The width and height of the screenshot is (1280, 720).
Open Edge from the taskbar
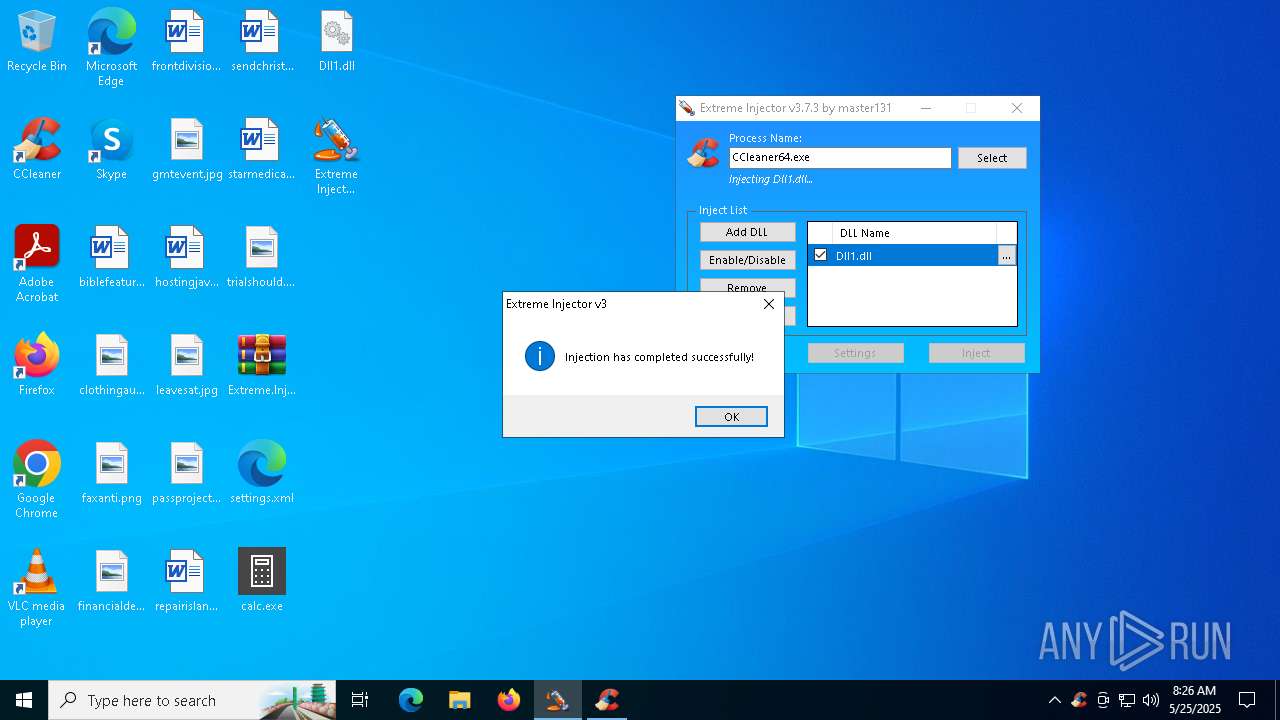pyautogui.click(x=411, y=700)
